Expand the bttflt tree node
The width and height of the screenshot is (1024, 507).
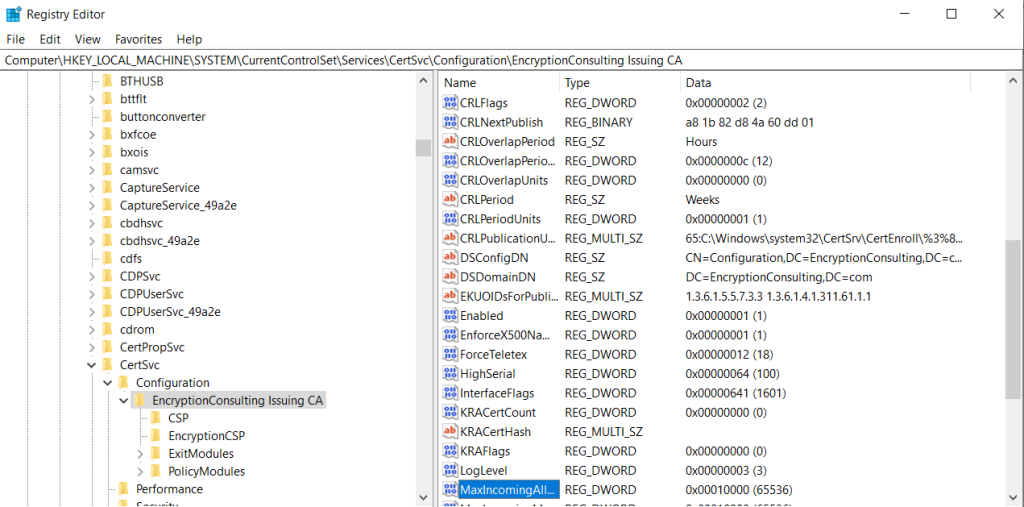[92, 99]
